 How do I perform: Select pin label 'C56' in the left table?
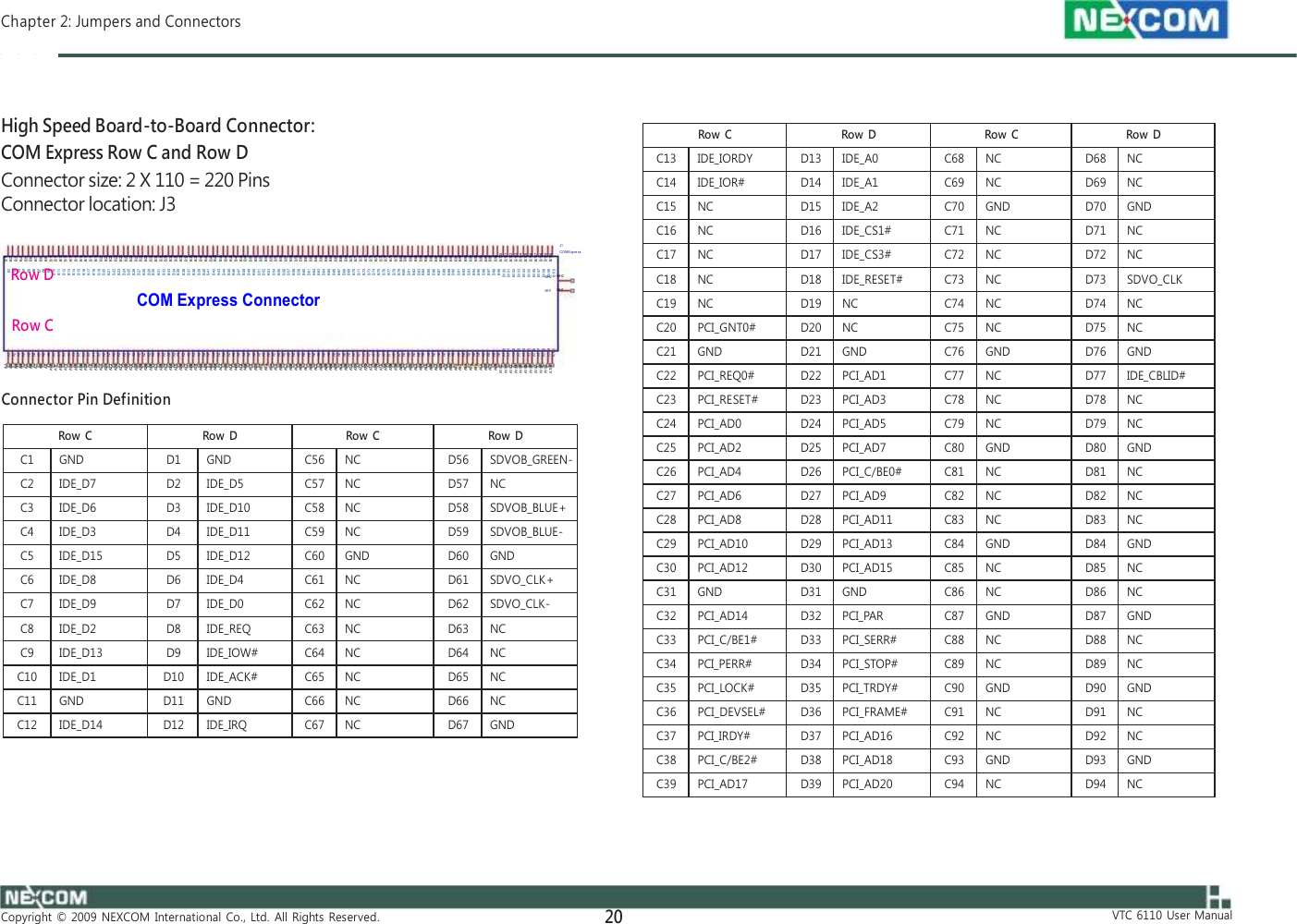[x=314, y=460]
